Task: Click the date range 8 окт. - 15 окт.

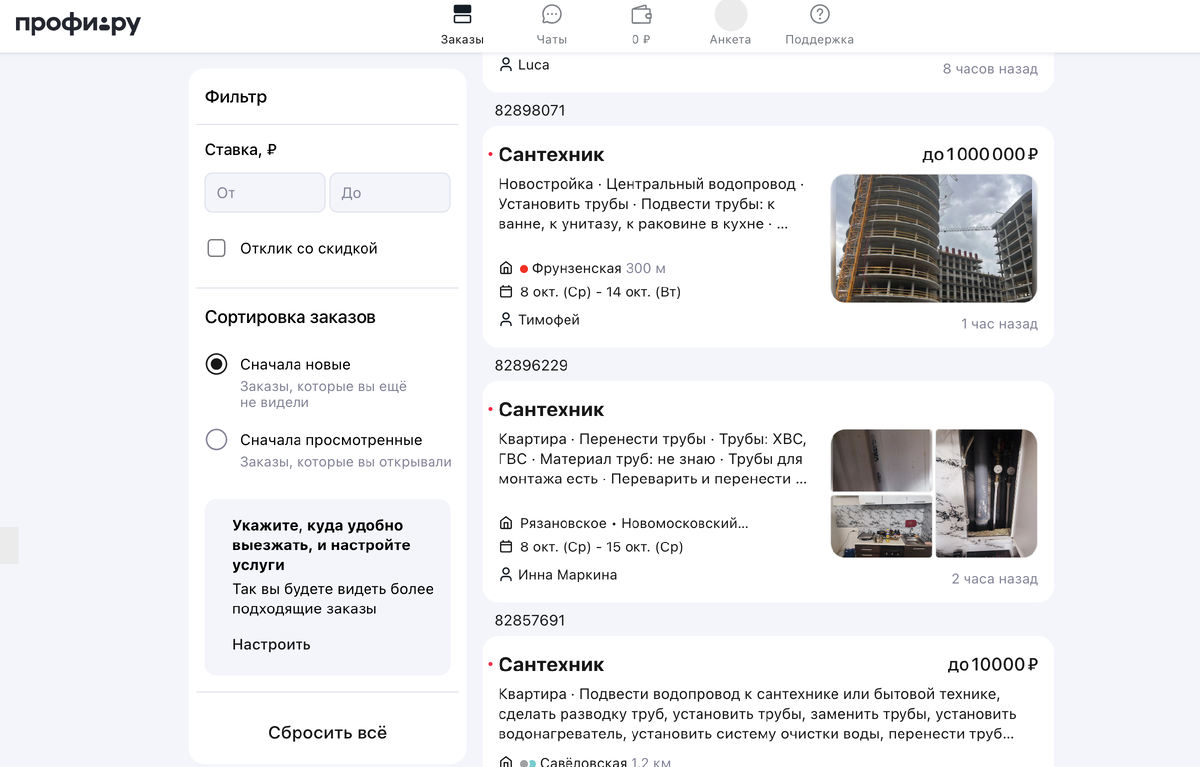Action: [602, 547]
